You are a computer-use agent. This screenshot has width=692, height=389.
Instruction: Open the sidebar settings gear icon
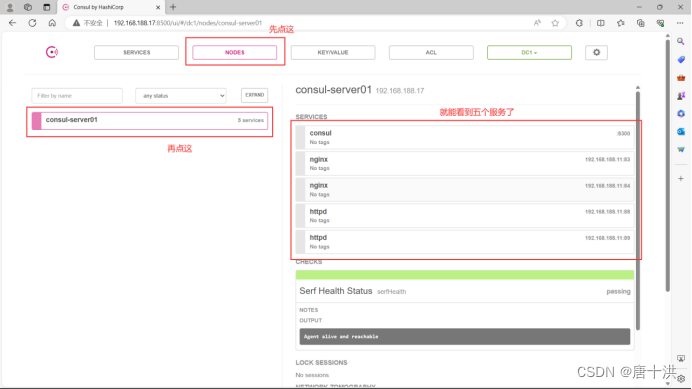[x=681, y=379]
